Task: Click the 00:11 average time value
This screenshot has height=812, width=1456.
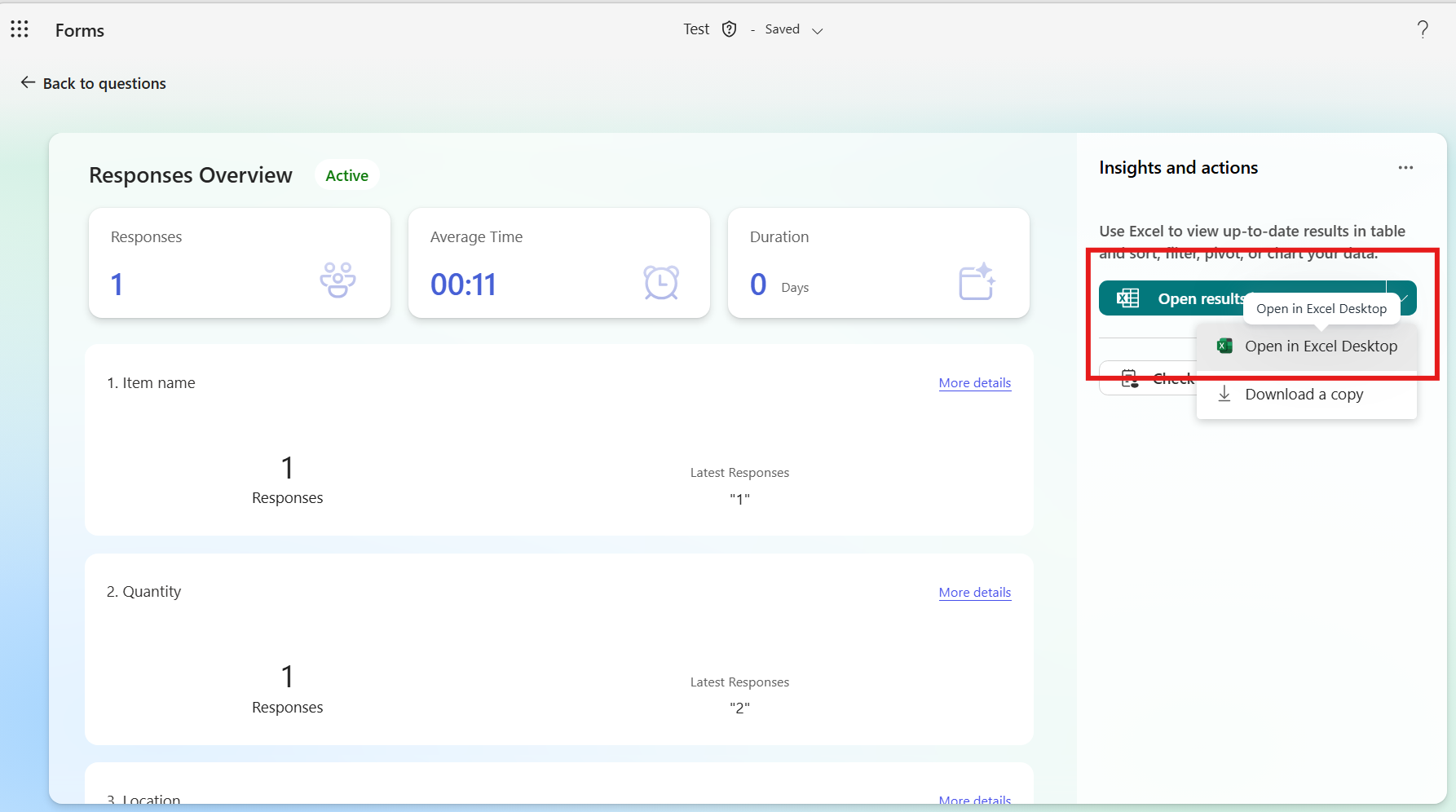Action: coord(463,285)
